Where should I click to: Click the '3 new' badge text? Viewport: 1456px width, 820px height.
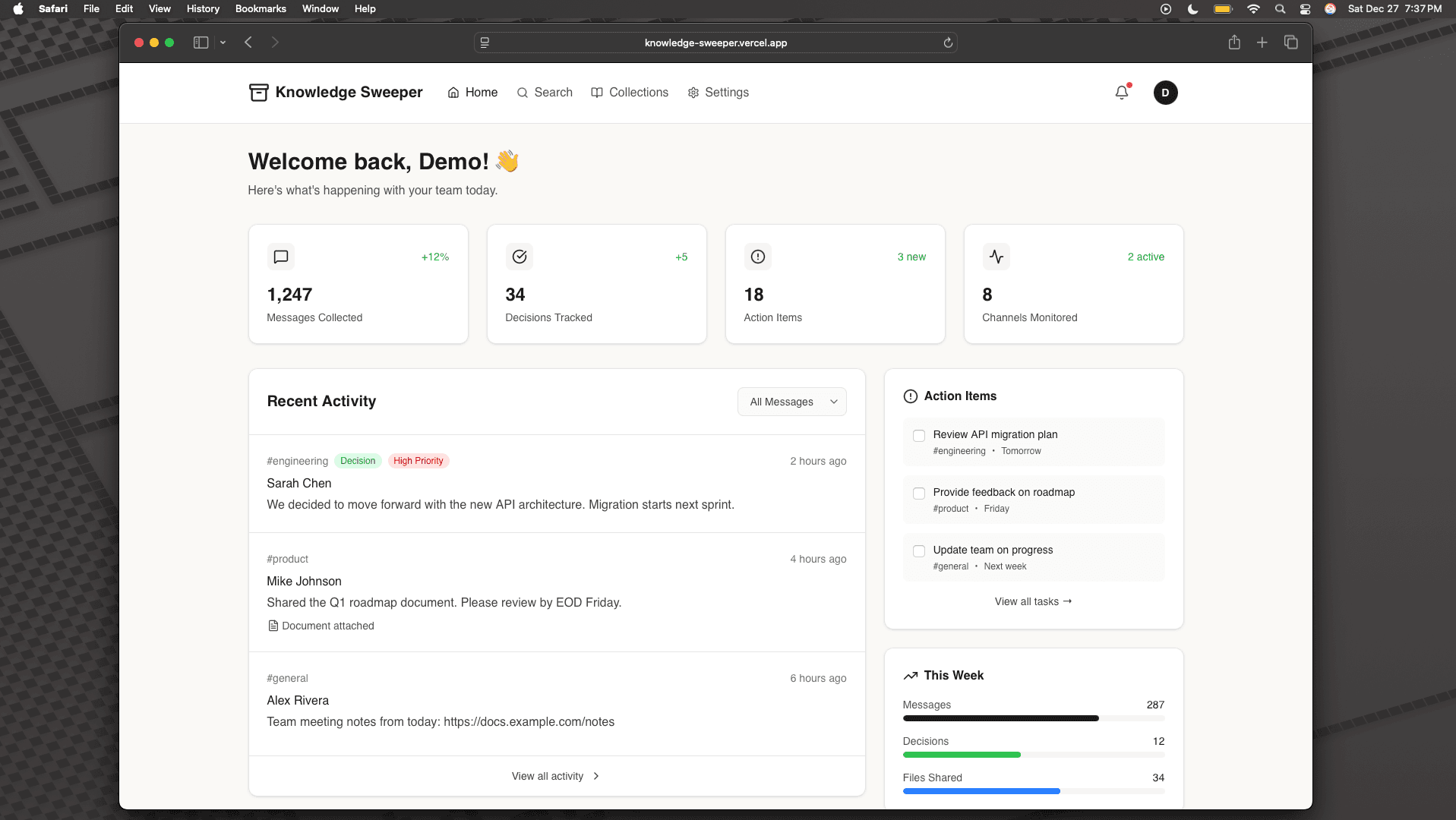[911, 257]
